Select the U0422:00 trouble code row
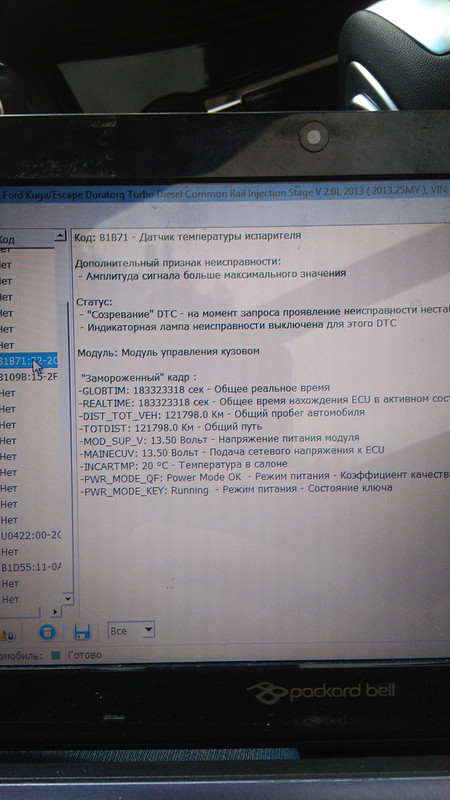Screen dimensions: 450x800 (31, 535)
